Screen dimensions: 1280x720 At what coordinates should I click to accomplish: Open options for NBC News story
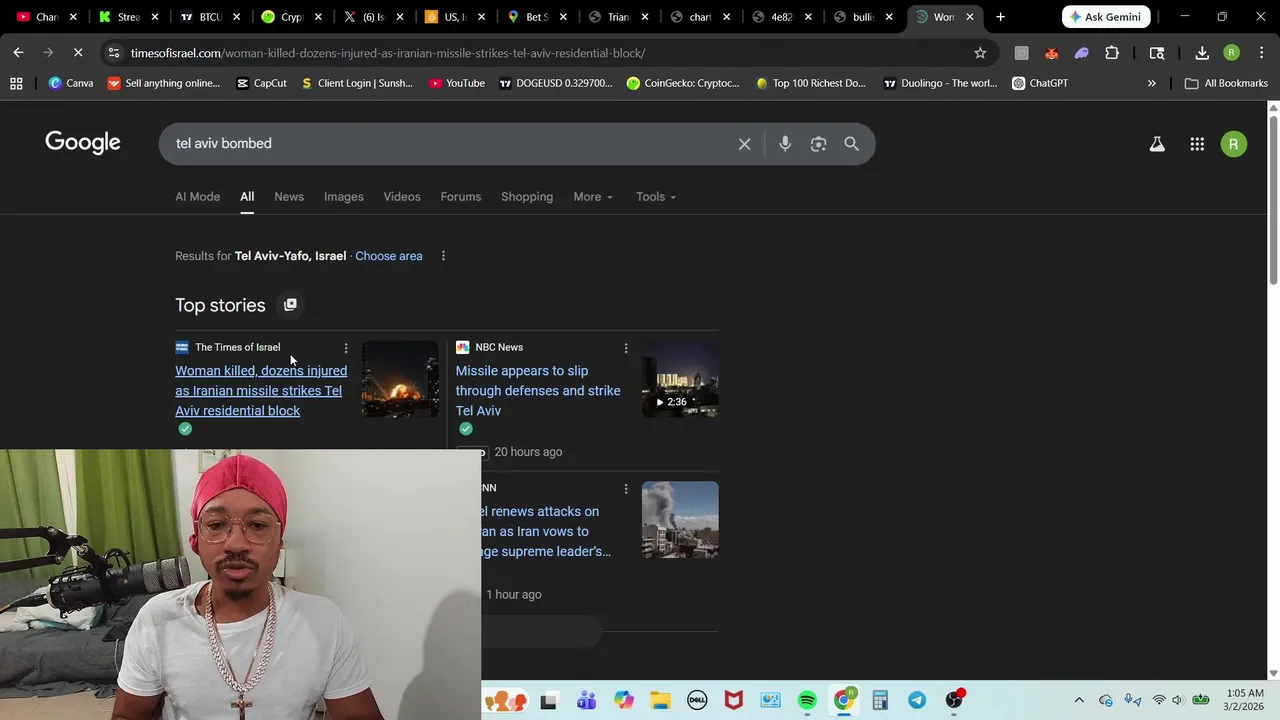626,348
